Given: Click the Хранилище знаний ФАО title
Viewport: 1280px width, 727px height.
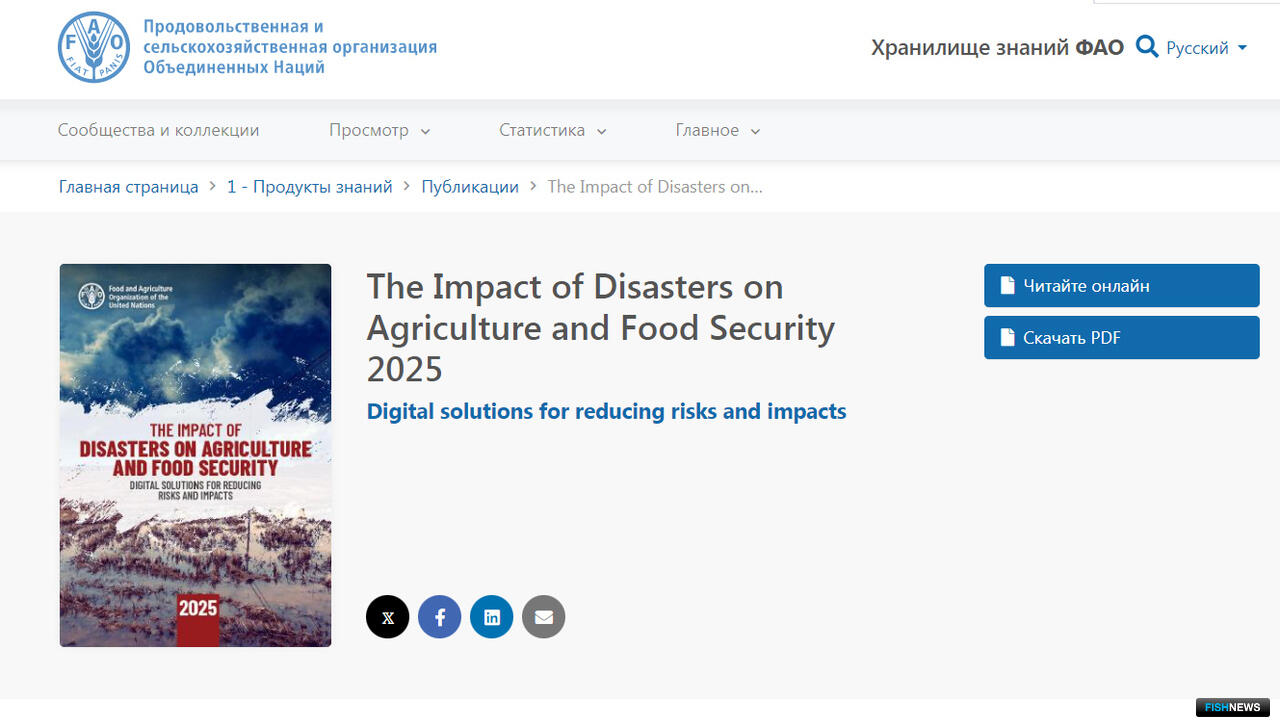Looking at the screenshot, I should (997, 48).
